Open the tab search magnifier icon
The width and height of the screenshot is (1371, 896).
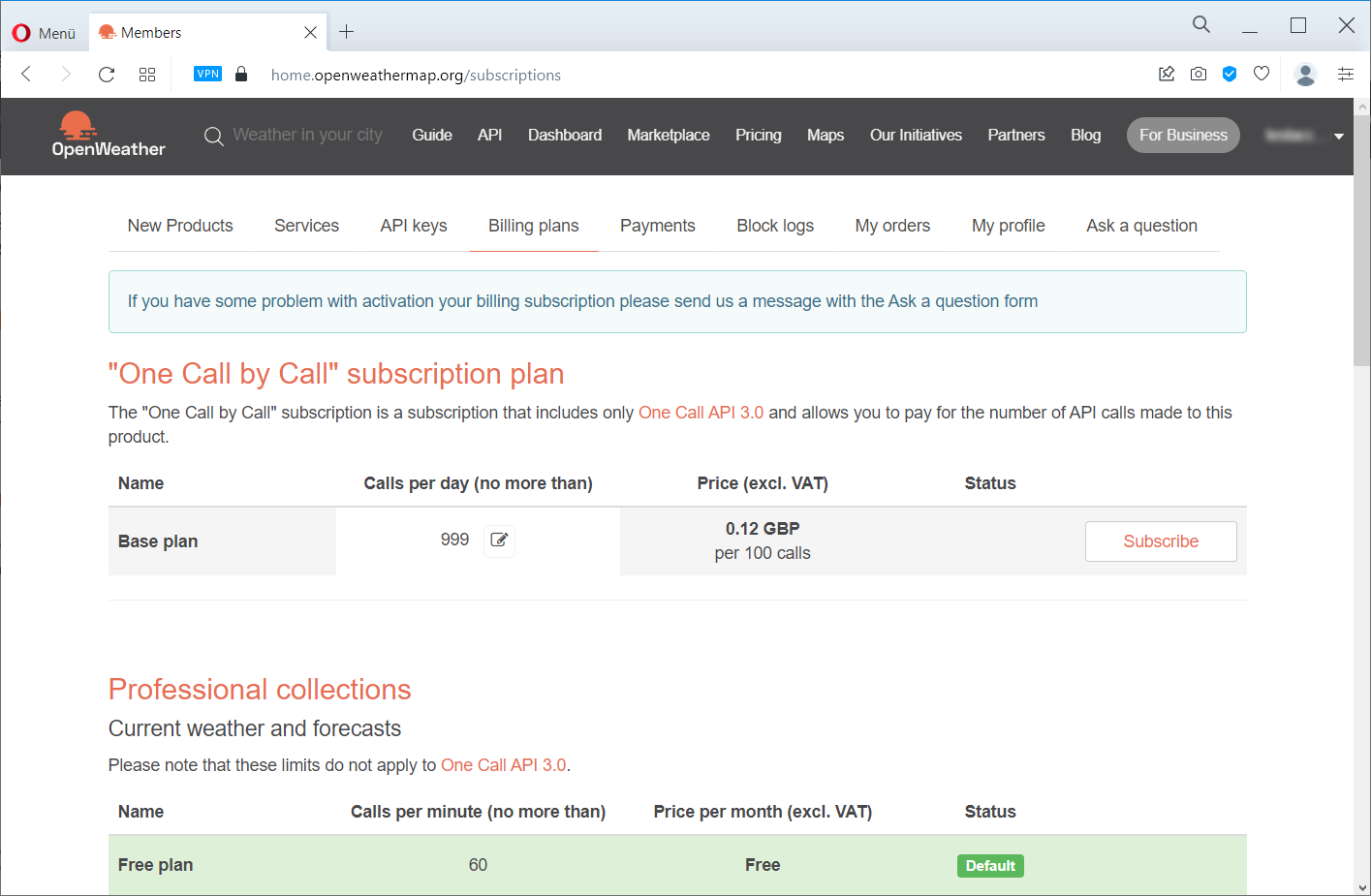(x=1201, y=25)
